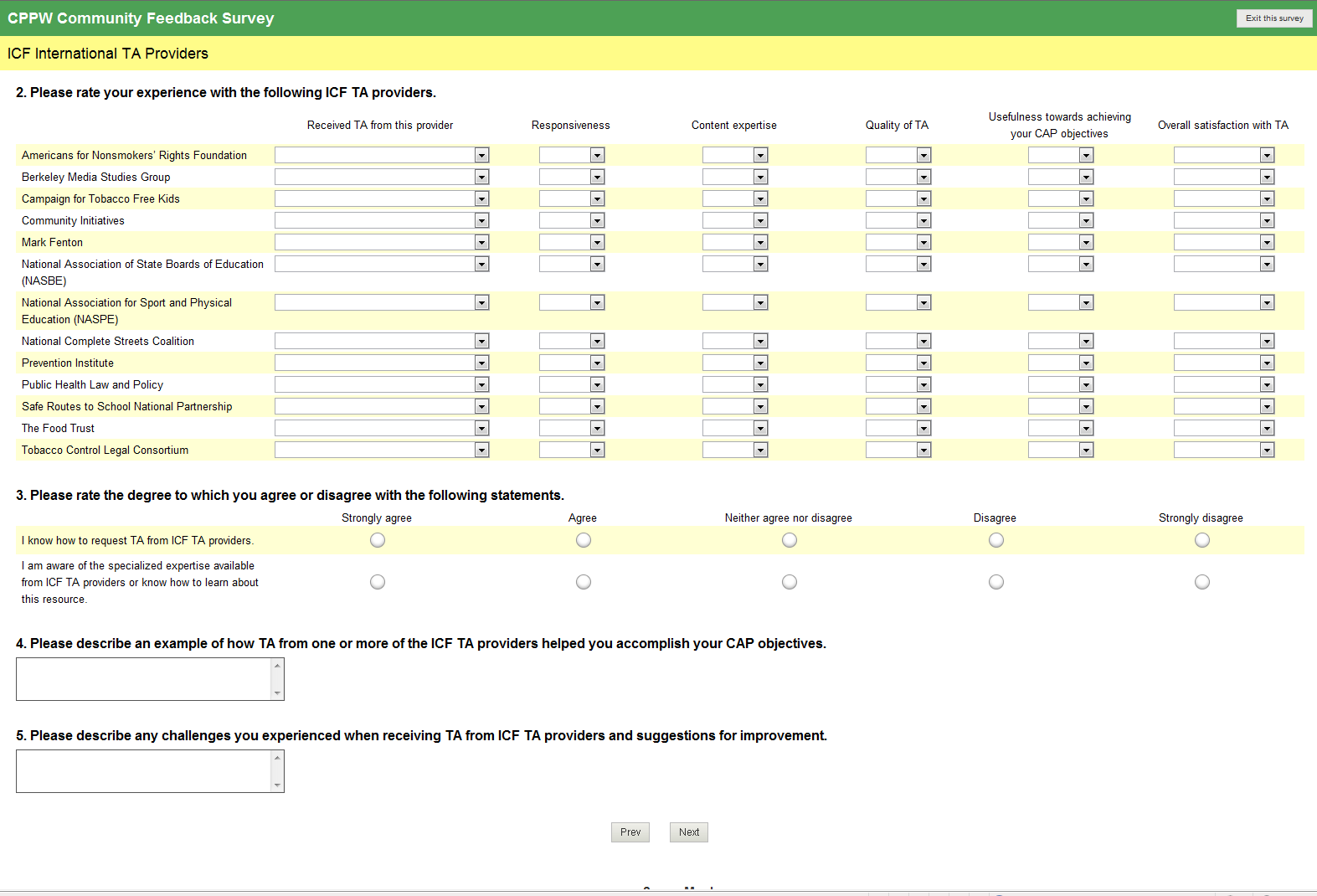Select Strongly agree for knowing how to request TA
This screenshot has height=896, width=1317.
click(378, 540)
